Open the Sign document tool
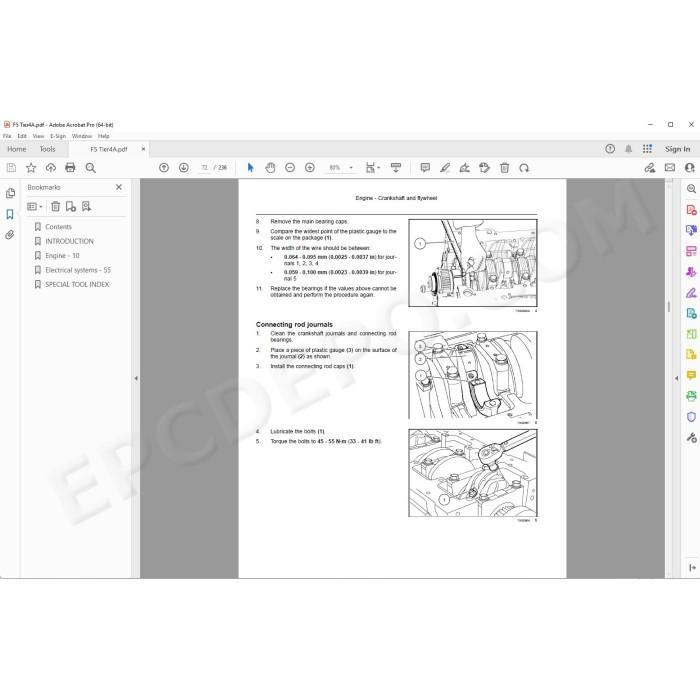The image size is (700, 700). tap(465, 168)
